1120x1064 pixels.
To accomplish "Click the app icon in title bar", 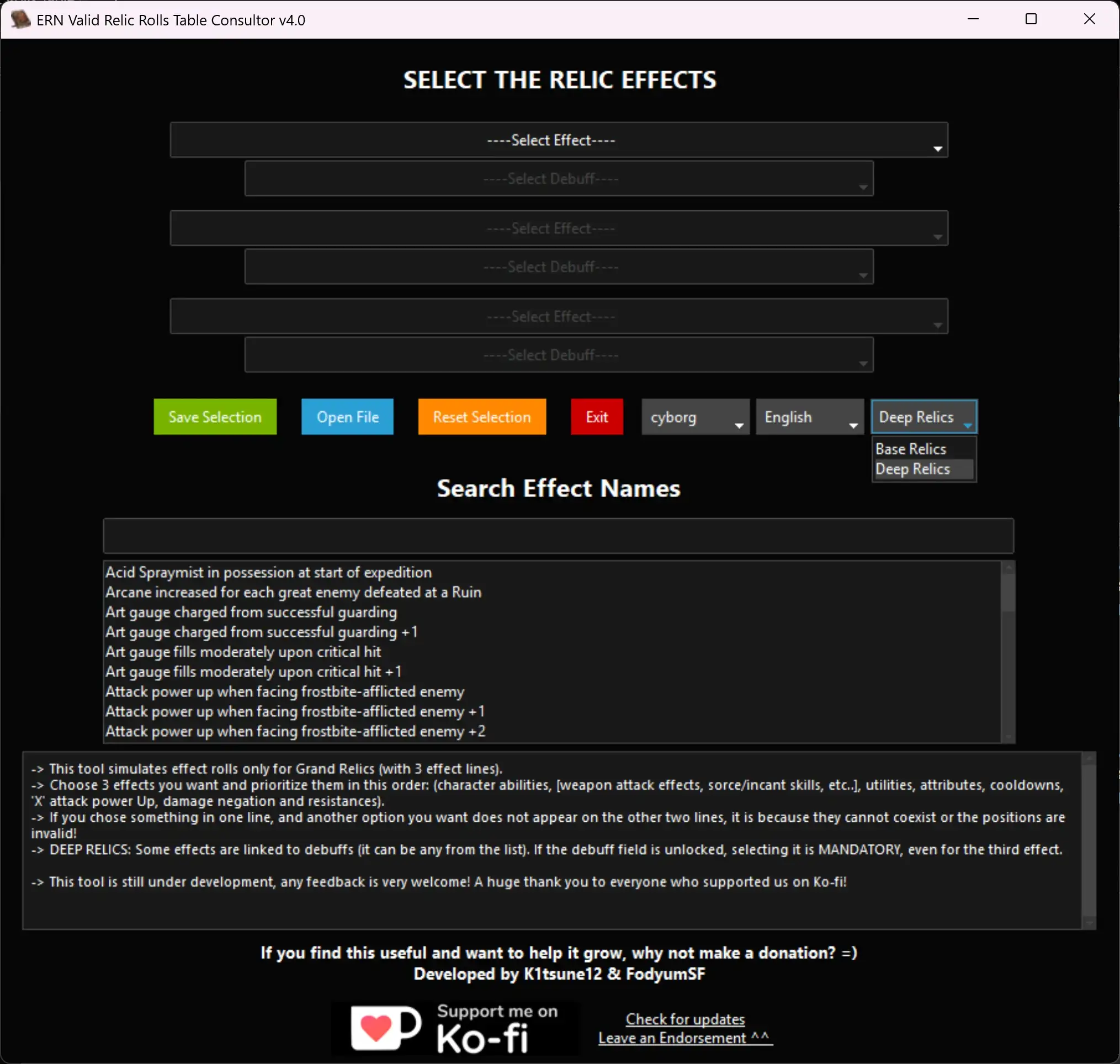I will 21,20.
